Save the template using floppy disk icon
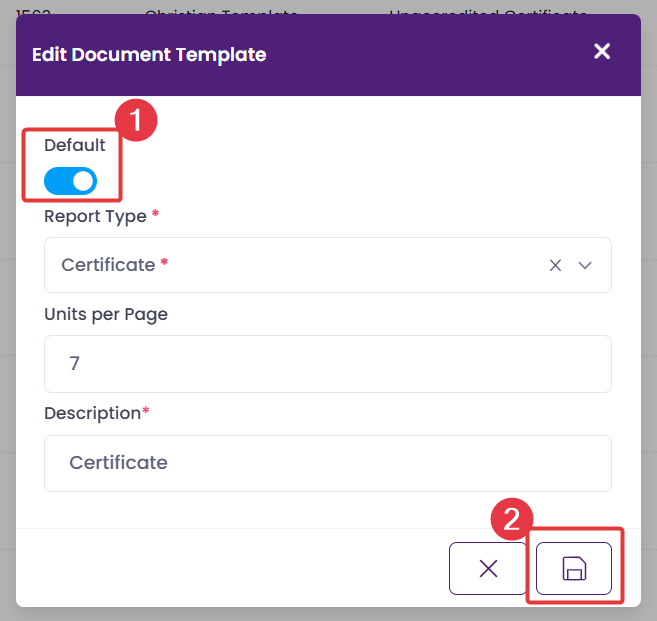This screenshot has width=657, height=621. 574,569
